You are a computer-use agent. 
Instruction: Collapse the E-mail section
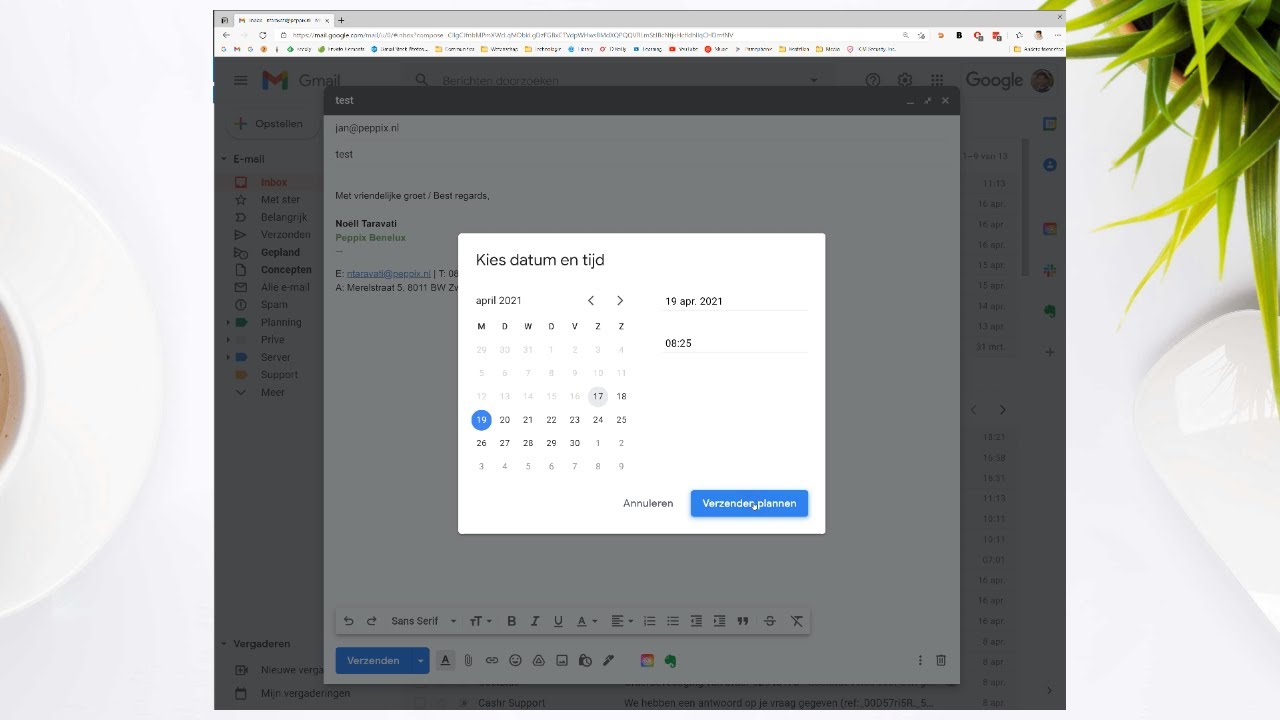coord(225,159)
